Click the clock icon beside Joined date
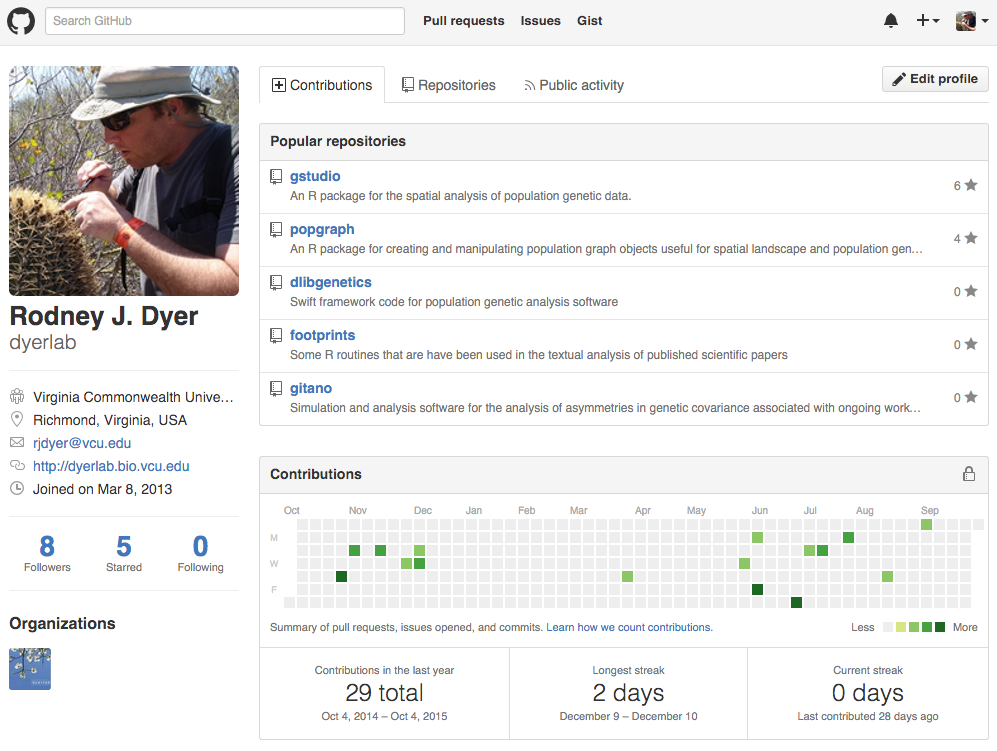This screenshot has width=997, height=751. point(17,488)
